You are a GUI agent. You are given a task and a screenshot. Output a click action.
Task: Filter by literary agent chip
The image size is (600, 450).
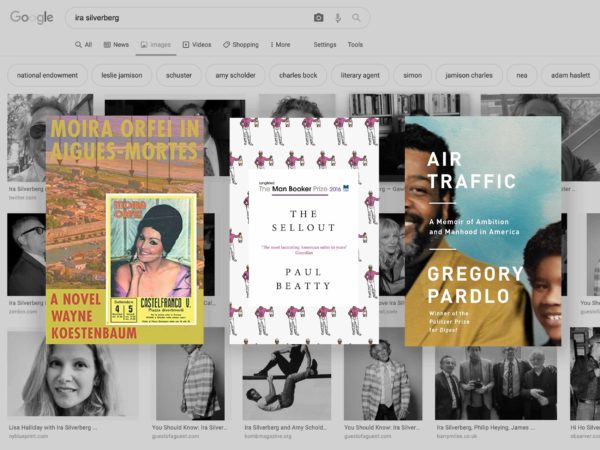360,75
